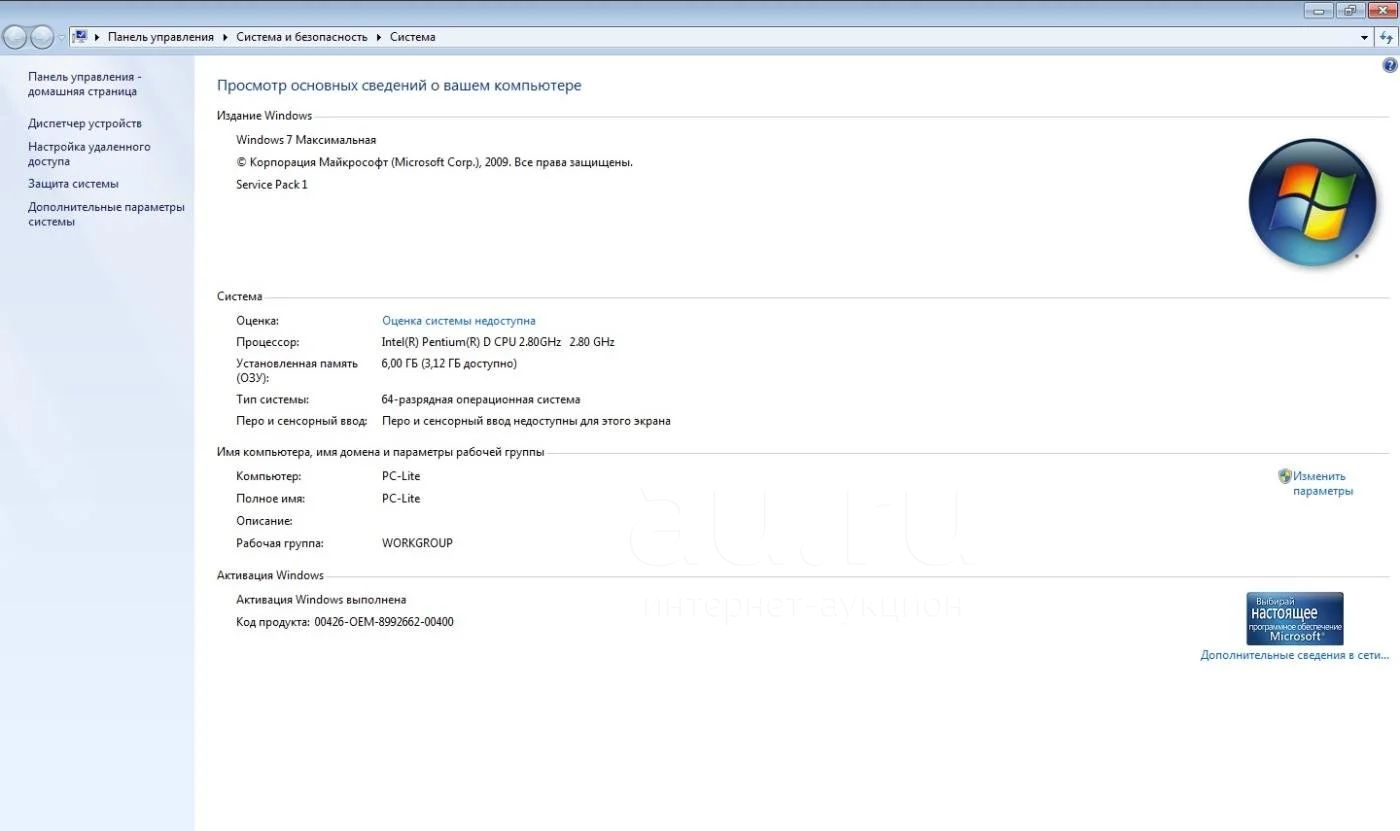Viewport: 1400px width, 831px height.
Task: Click 'Windows 7 Максимальная' edition text
Action: coord(306,140)
